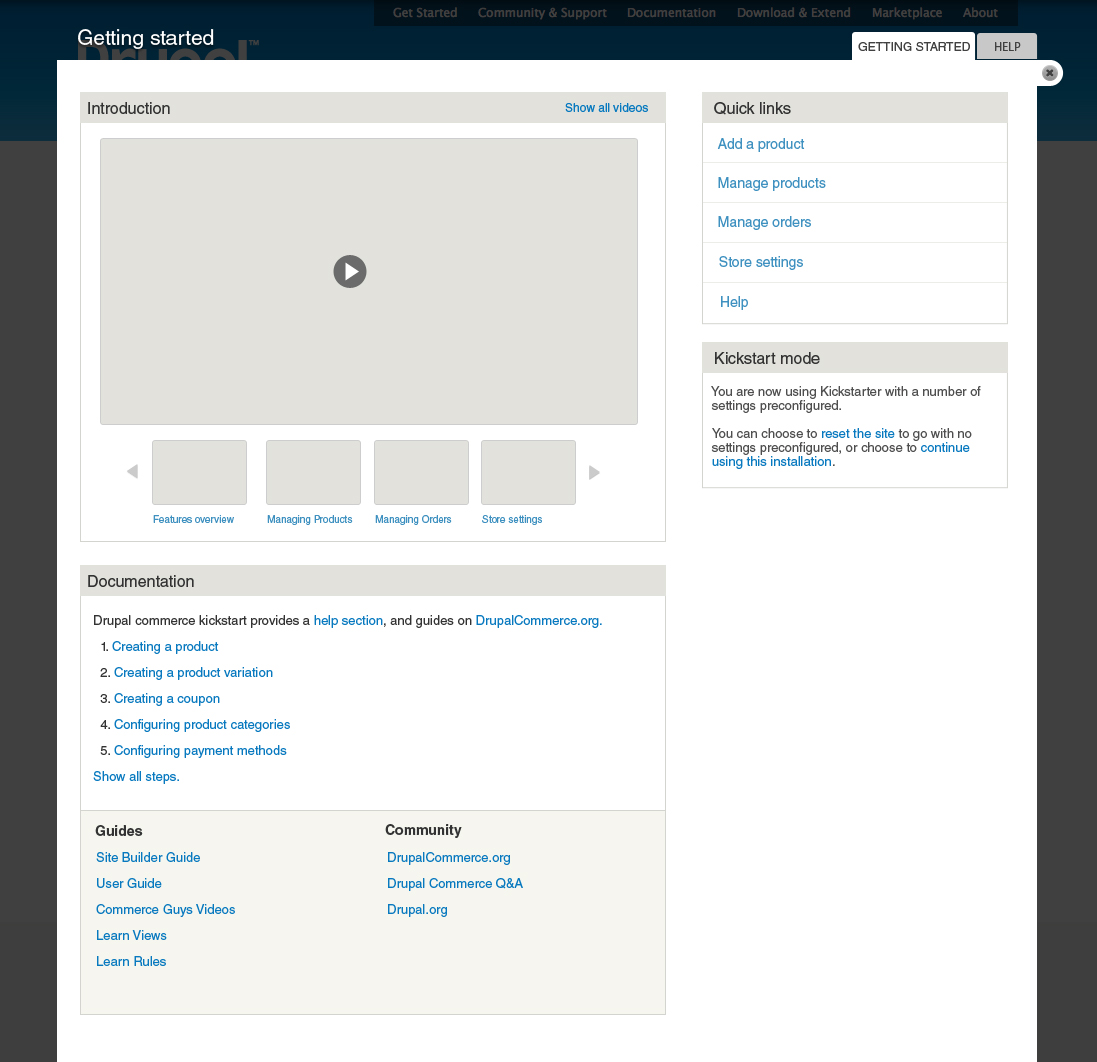The width and height of the screenshot is (1097, 1062).
Task: Open the User Guide link
Action: [129, 883]
